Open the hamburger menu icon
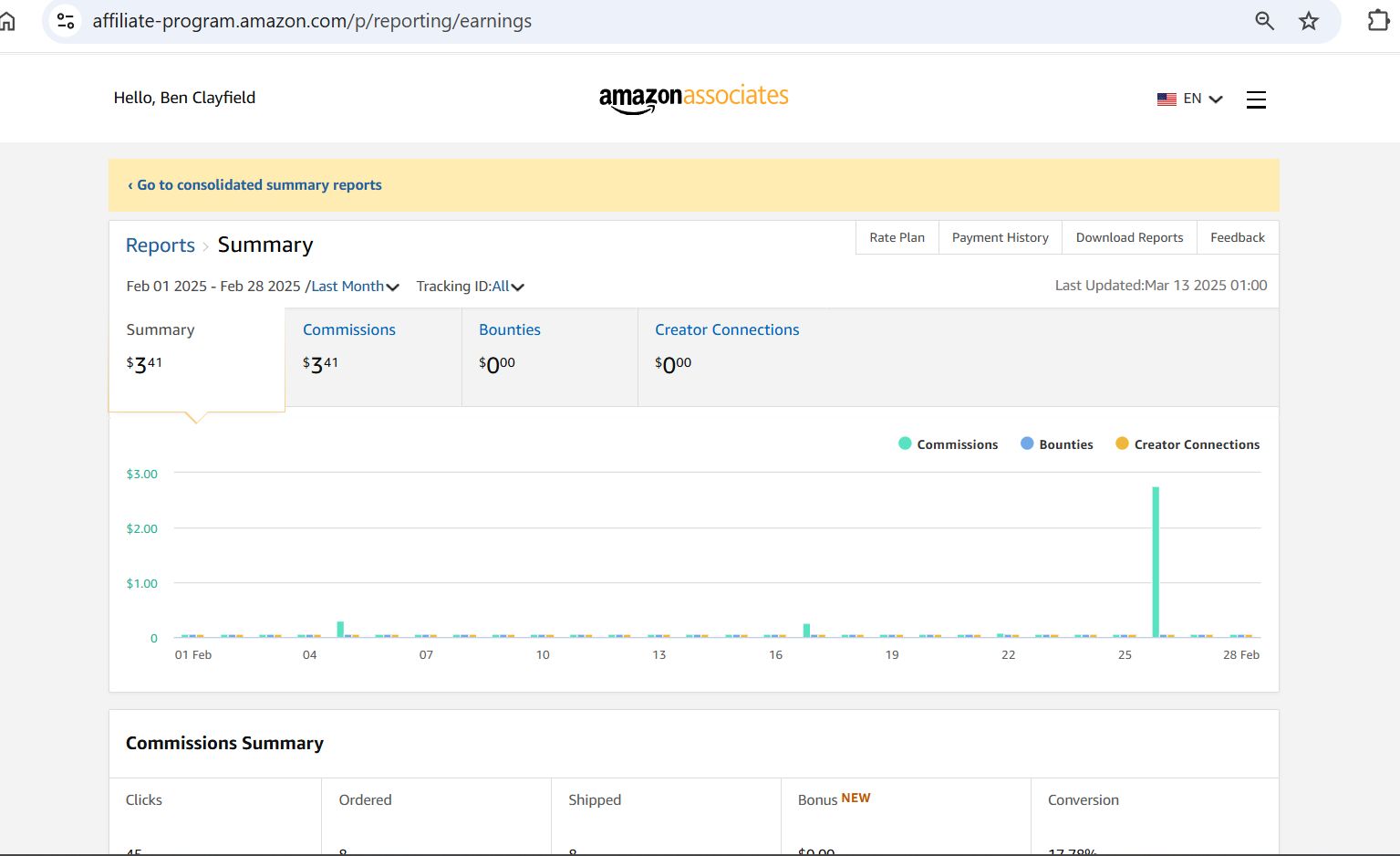The image size is (1400, 856). [1256, 99]
